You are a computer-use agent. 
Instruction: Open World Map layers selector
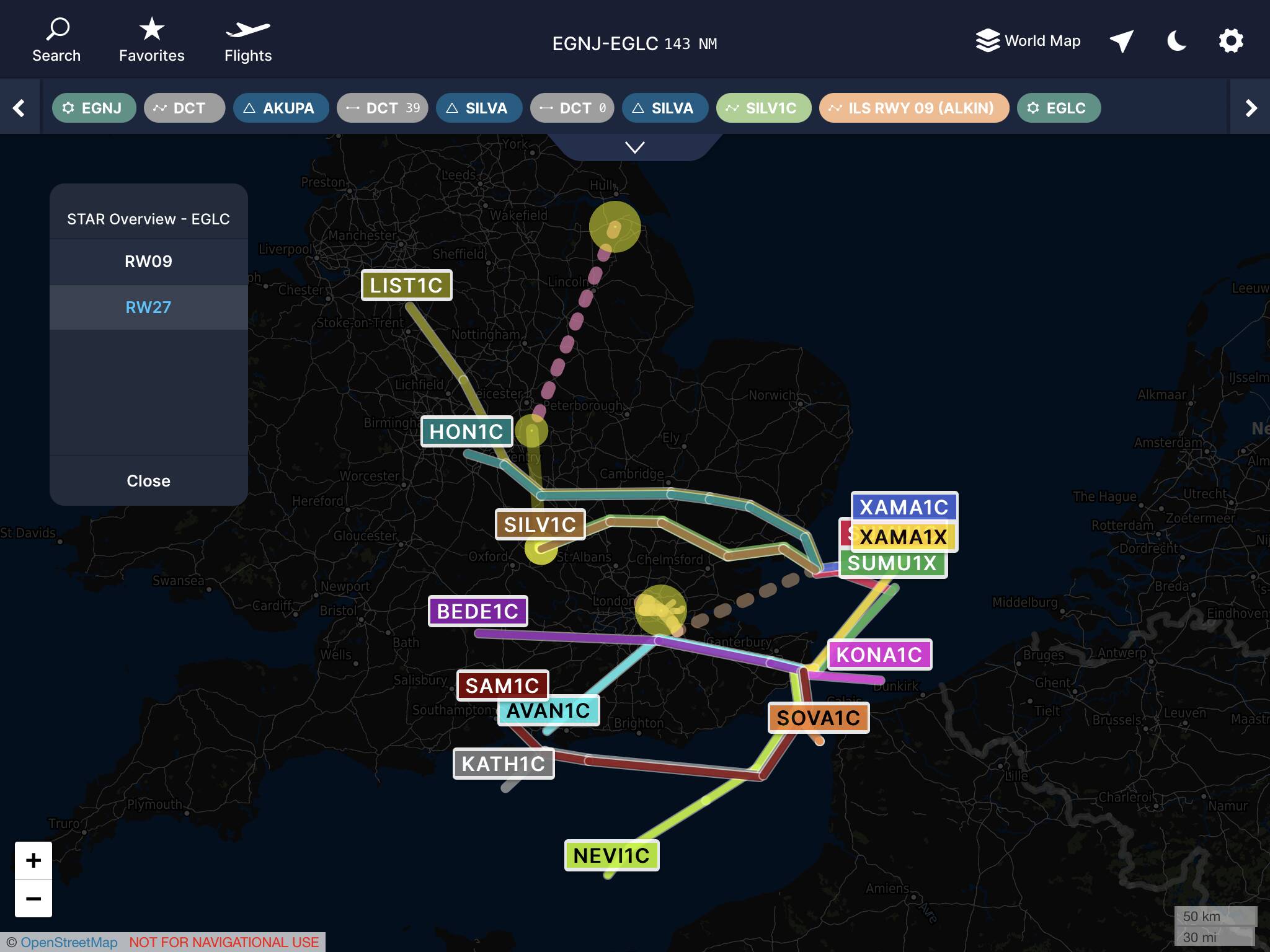click(x=1028, y=41)
